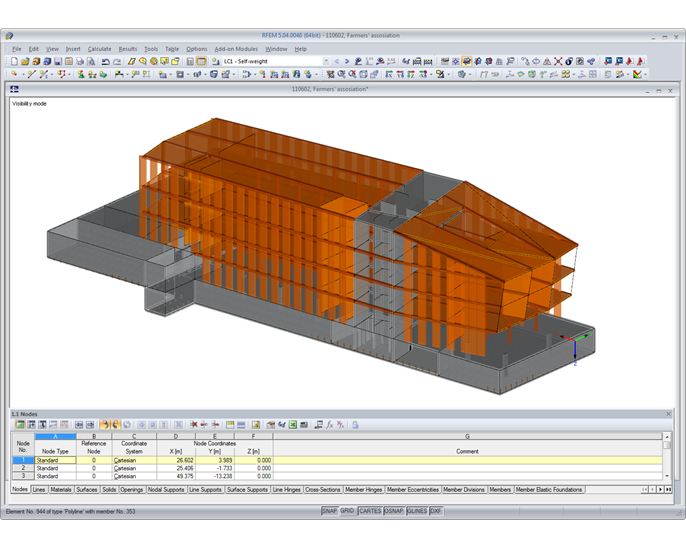Click the view in X direction icon
This screenshot has height=549, width=686.
[388, 74]
